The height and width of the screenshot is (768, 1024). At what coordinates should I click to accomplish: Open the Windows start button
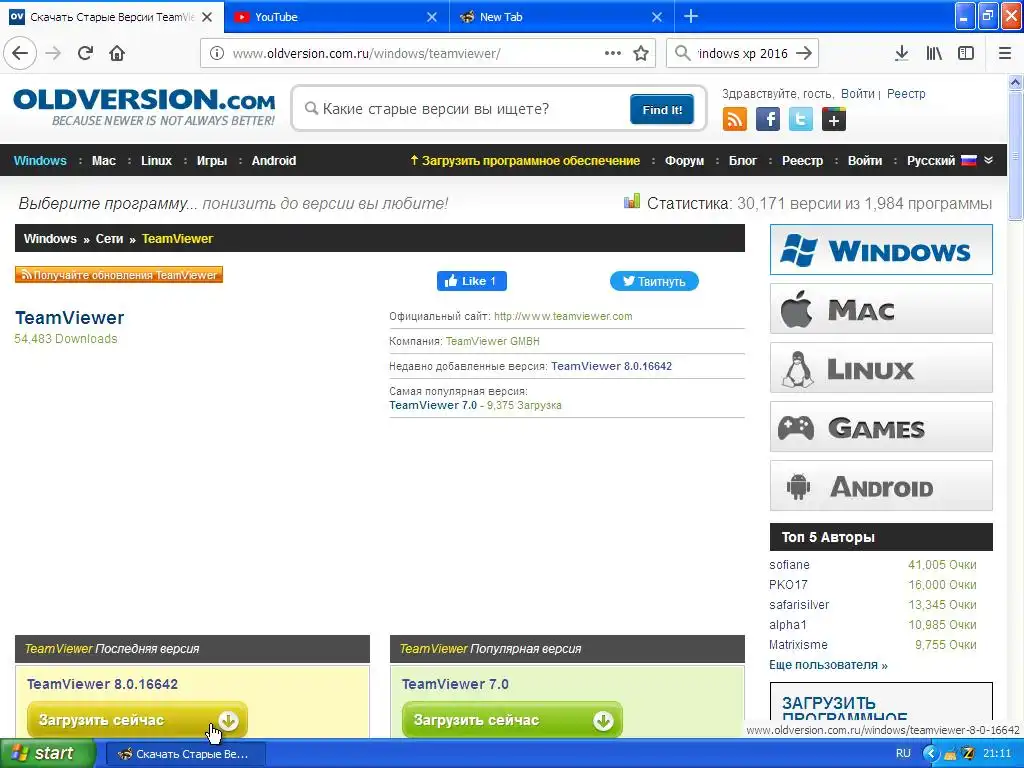tap(48, 753)
